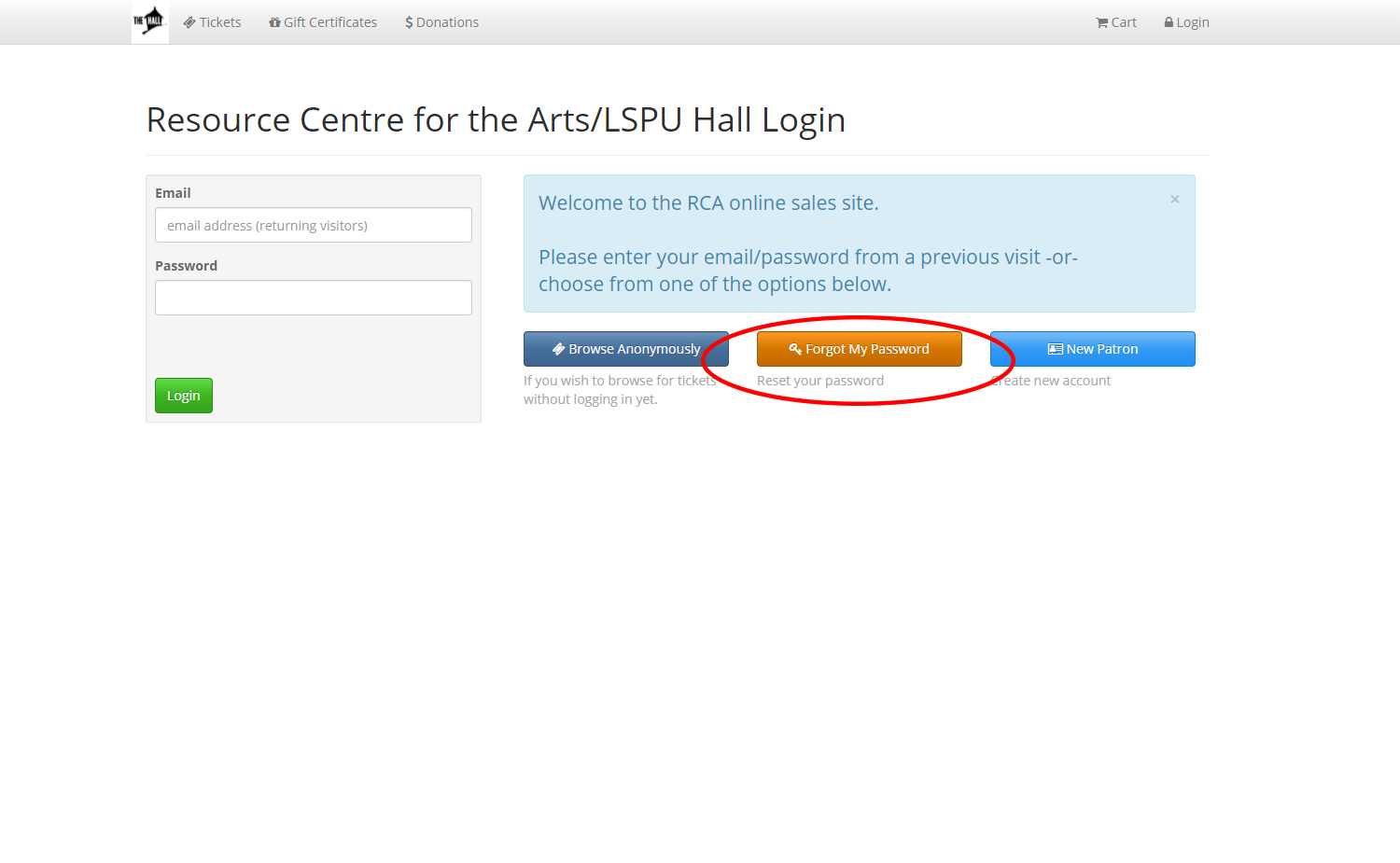1400x863 pixels.
Task: Click the New Patron button
Action: tap(1093, 349)
